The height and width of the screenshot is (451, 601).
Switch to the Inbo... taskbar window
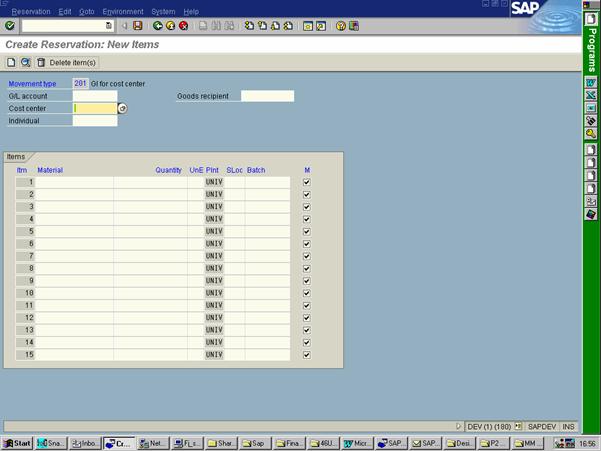(x=85, y=443)
